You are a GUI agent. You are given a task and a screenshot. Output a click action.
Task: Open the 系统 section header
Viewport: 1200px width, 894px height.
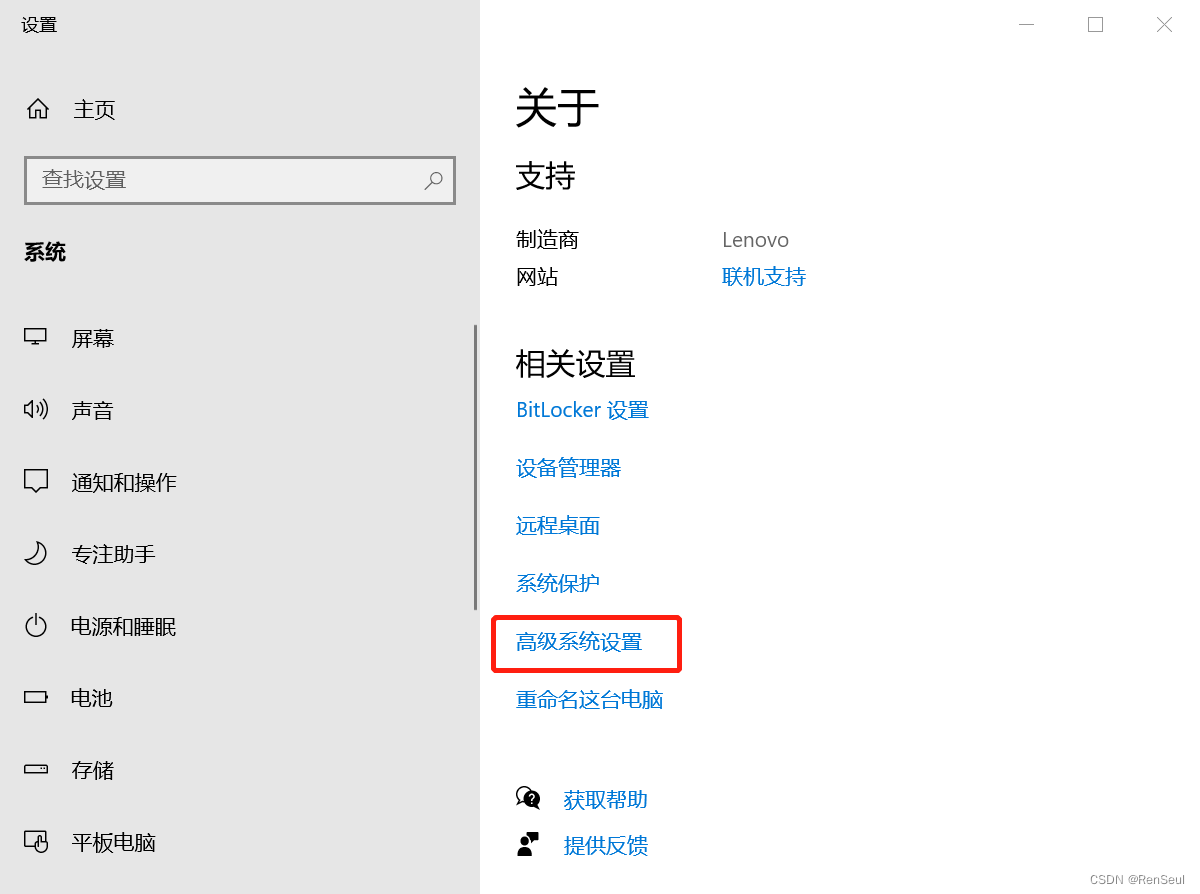pos(44,252)
